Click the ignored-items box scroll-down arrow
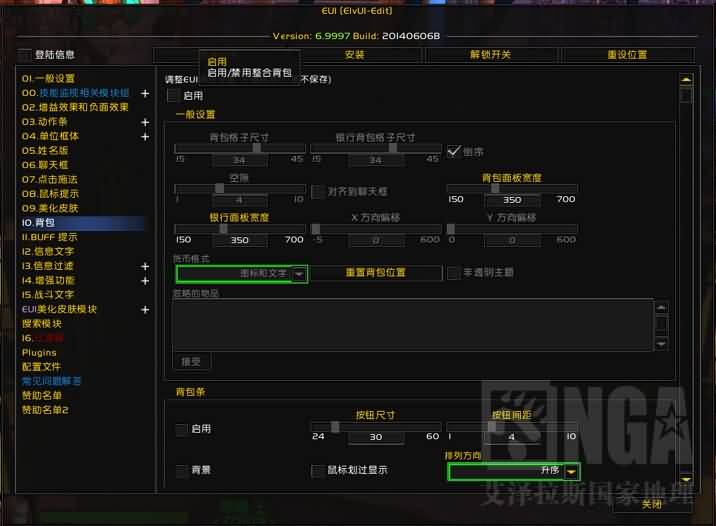Viewport: 716px width, 526px height. (661, 344)
